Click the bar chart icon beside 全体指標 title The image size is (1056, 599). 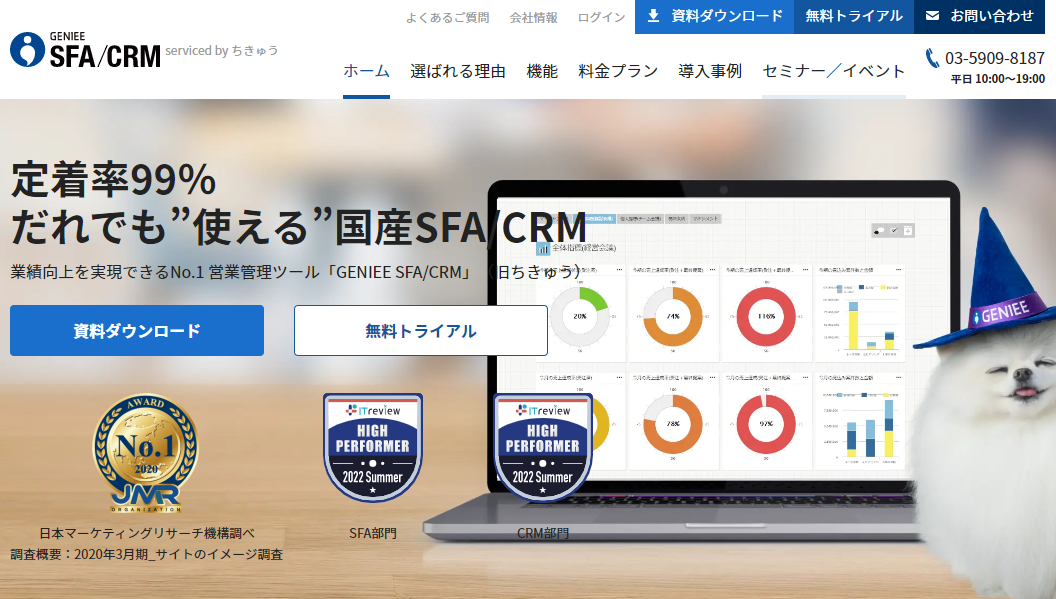click(x=543, y=248)
